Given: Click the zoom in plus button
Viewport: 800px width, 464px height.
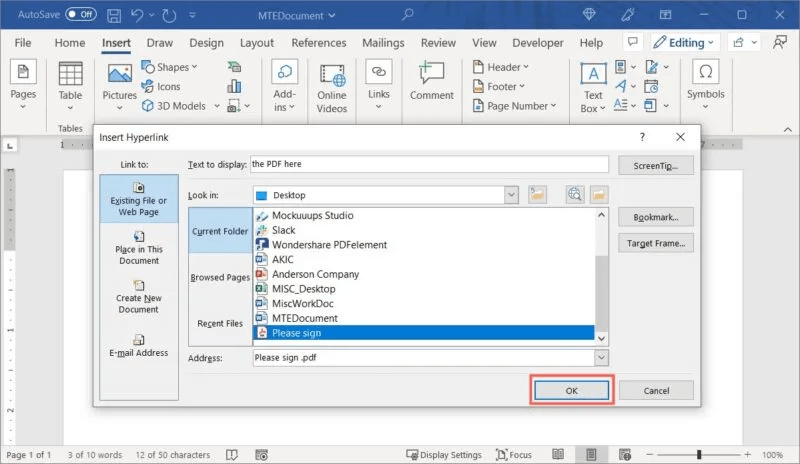Looking at the screenshot, I should click(x=747, y=454).
